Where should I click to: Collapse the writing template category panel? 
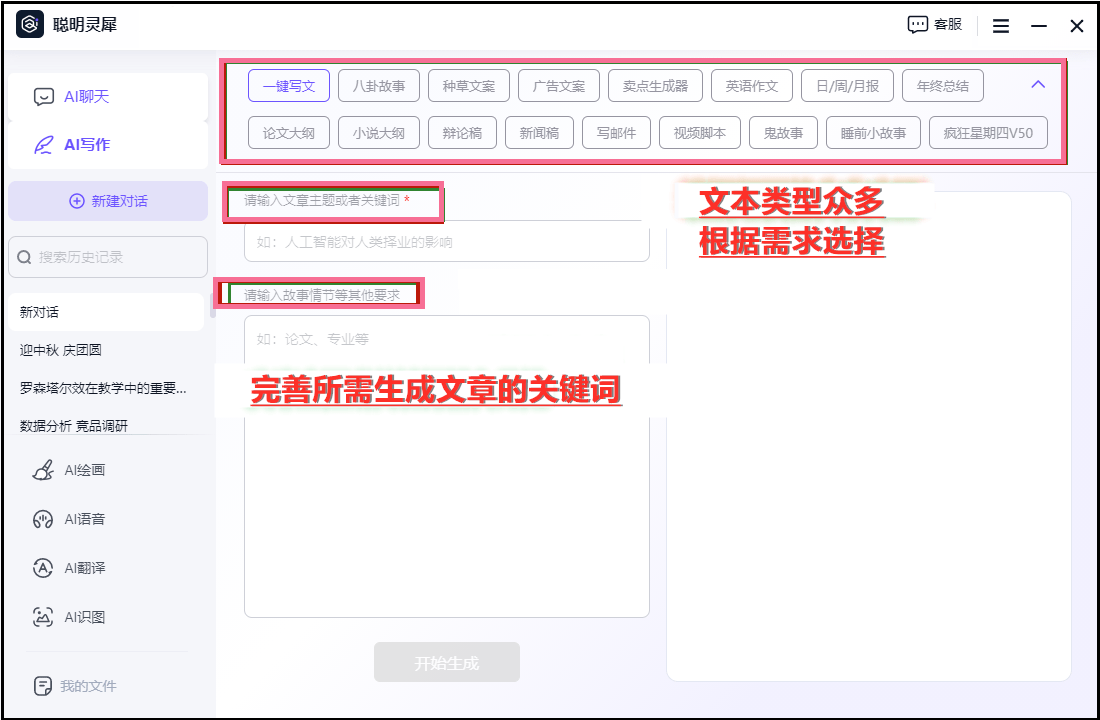point(1038,85)
